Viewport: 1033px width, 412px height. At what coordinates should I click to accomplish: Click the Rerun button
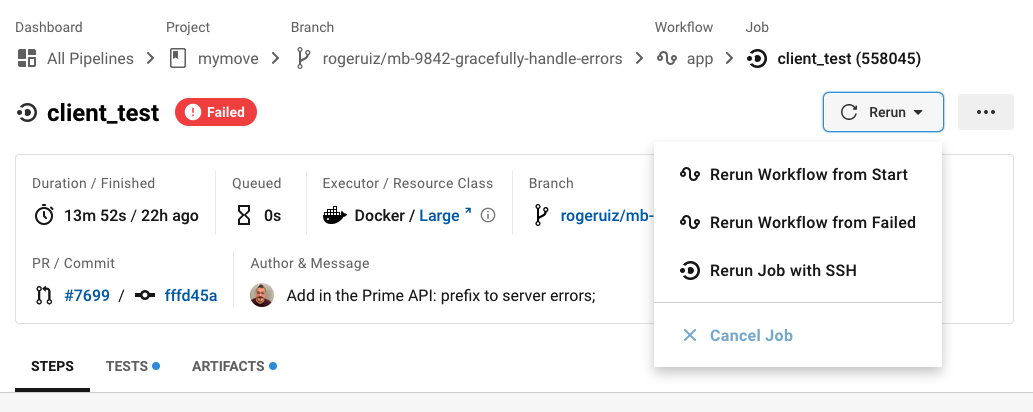click(x=883, y=112)
